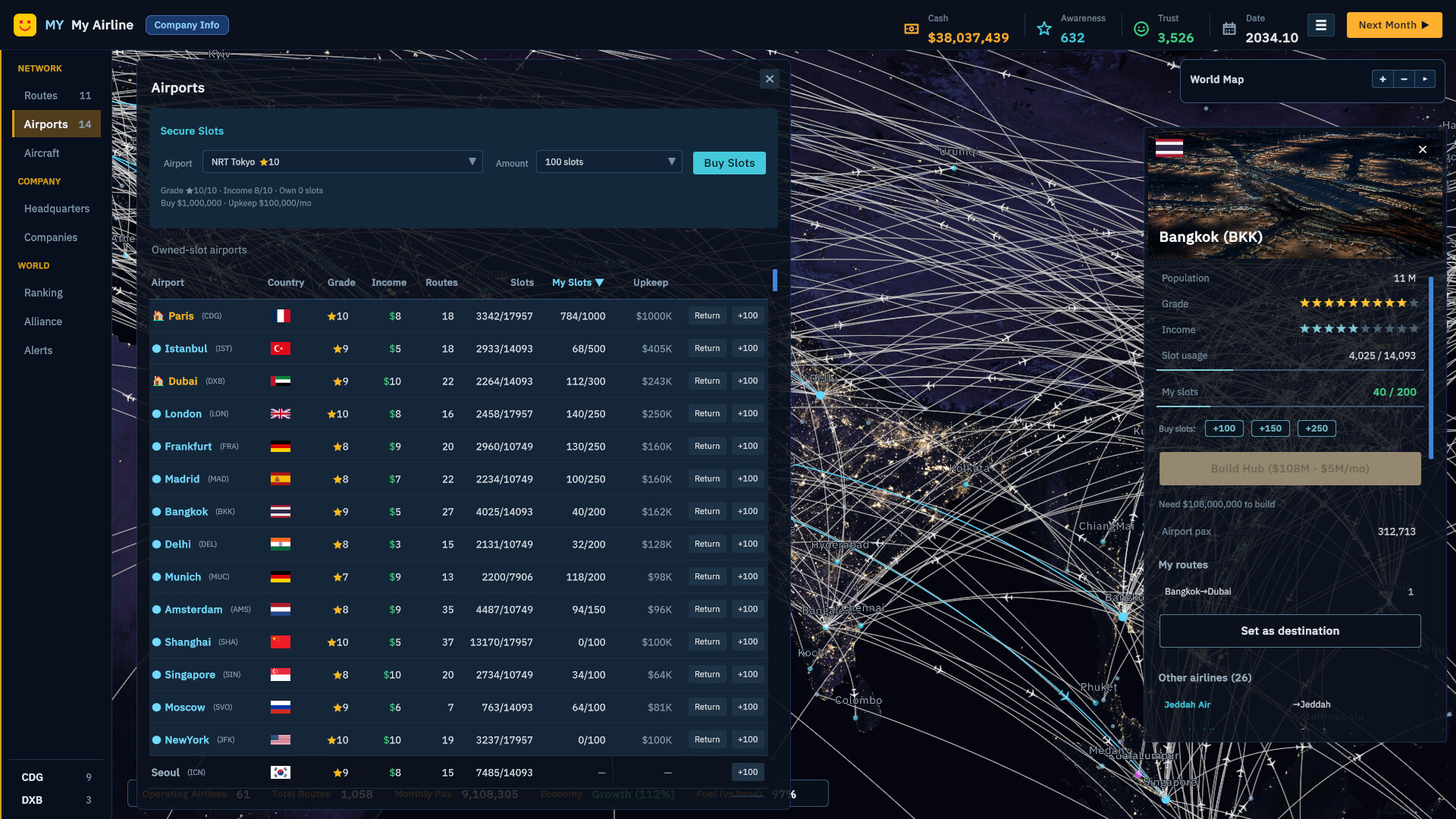Click Set as destination button
This screenshot has height=819, width=1456.
pos(1289,631)
